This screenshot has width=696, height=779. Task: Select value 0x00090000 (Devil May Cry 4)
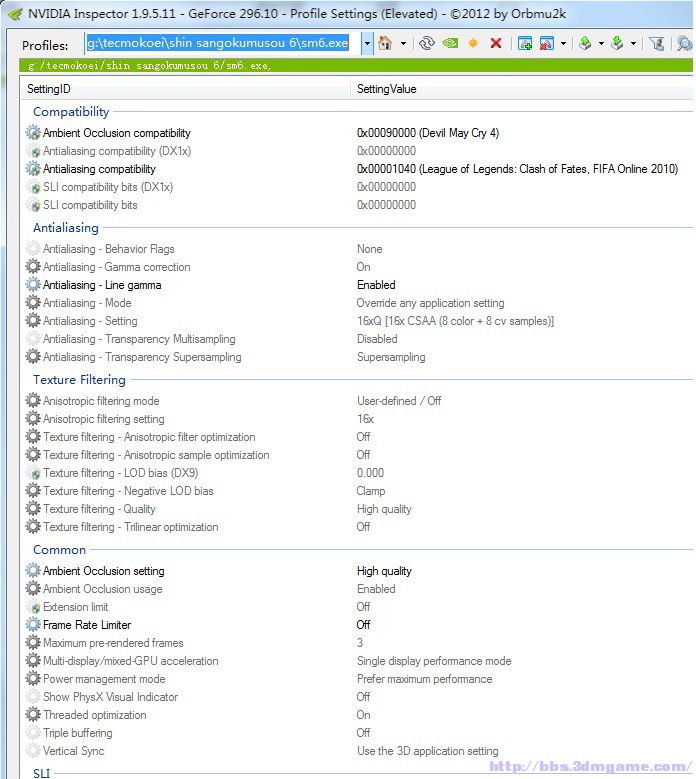pos(428,133)
